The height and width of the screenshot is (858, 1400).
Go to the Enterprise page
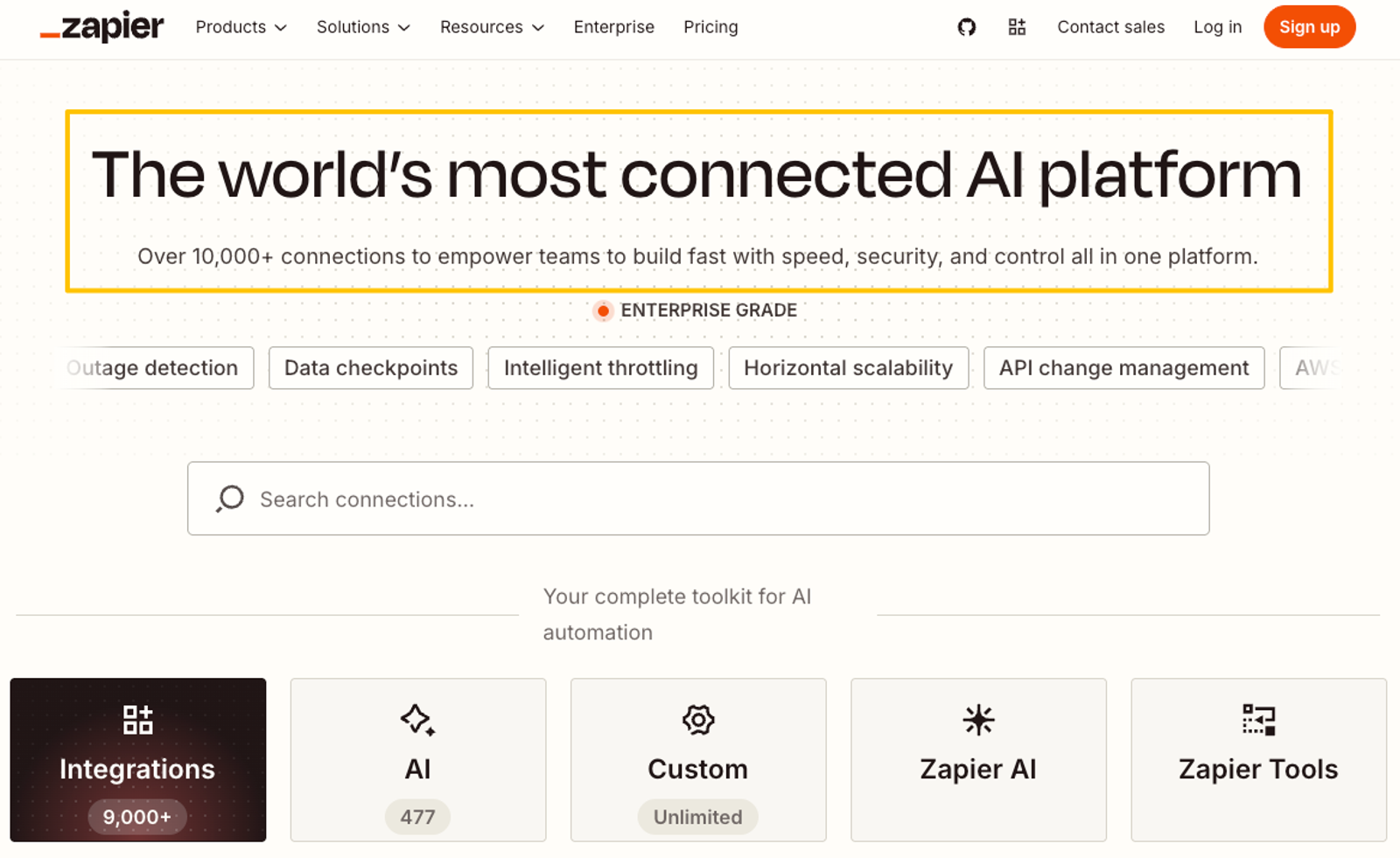(x=613, y=27)
